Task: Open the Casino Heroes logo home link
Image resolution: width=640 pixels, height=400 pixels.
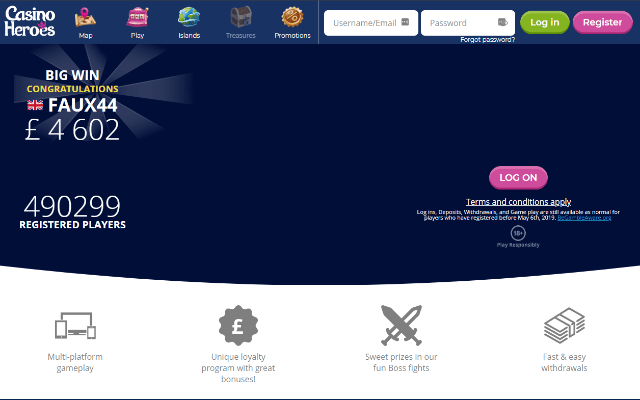Action: pos(29,21)
